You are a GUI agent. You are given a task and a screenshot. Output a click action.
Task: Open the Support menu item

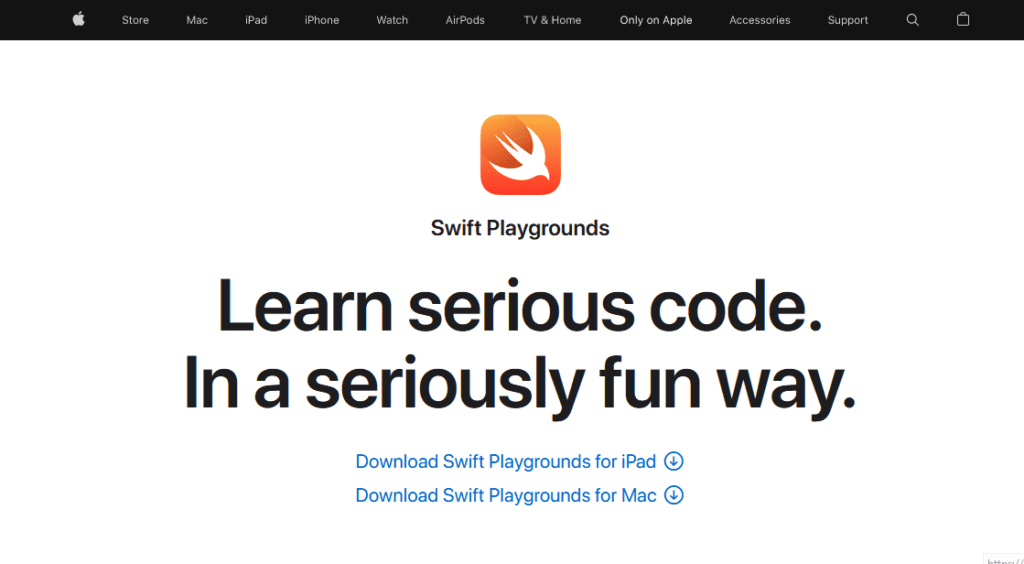(x=848, y=20)
